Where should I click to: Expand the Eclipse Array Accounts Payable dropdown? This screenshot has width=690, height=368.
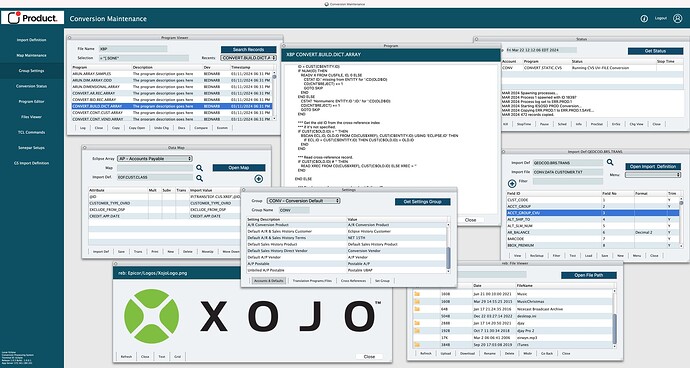(x=155, y=158)
